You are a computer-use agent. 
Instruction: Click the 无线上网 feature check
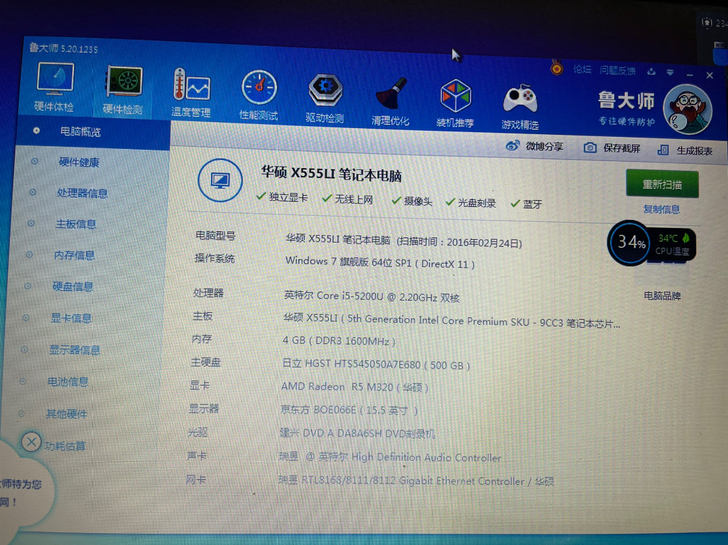tap(348, 199)
